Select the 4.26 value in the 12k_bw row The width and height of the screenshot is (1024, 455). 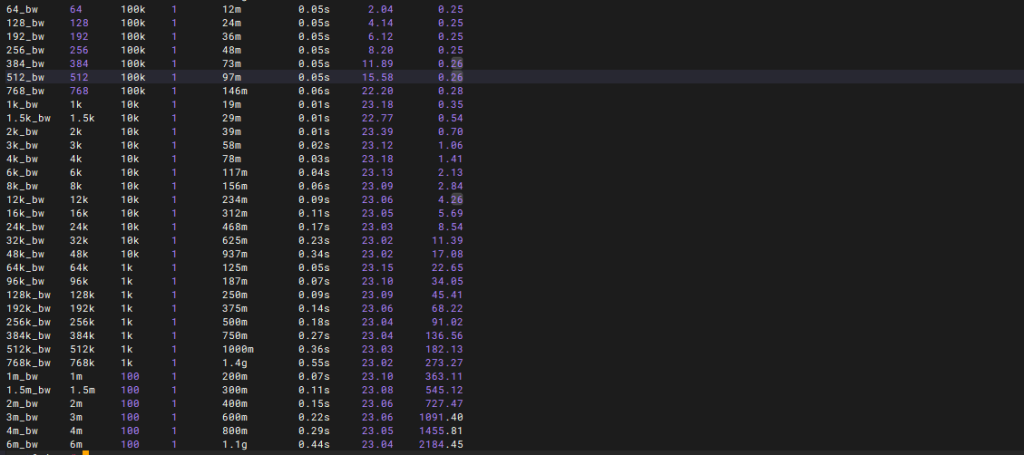[x=449, y=199]
